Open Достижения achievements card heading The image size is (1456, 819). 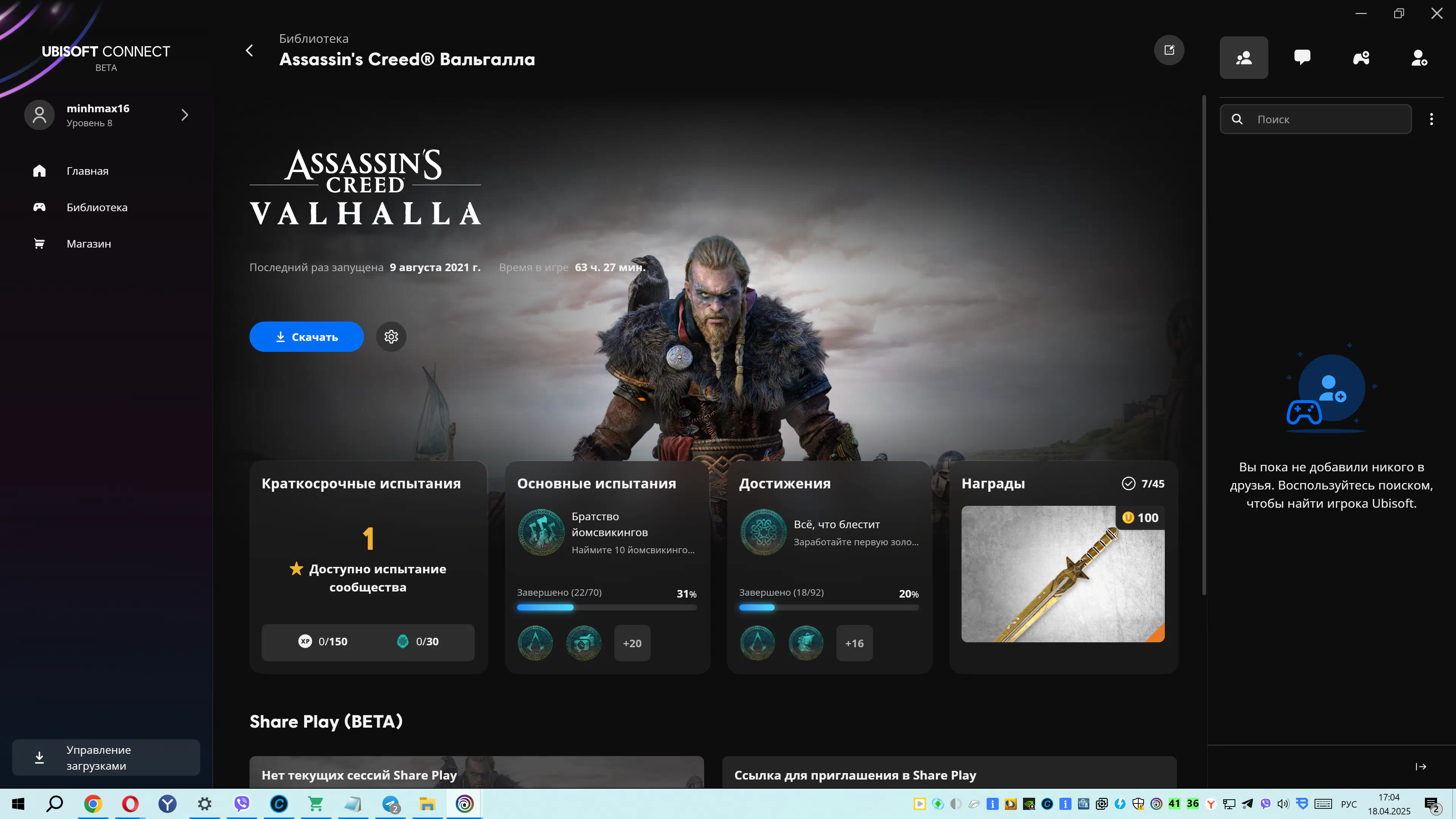click(784, 484)
